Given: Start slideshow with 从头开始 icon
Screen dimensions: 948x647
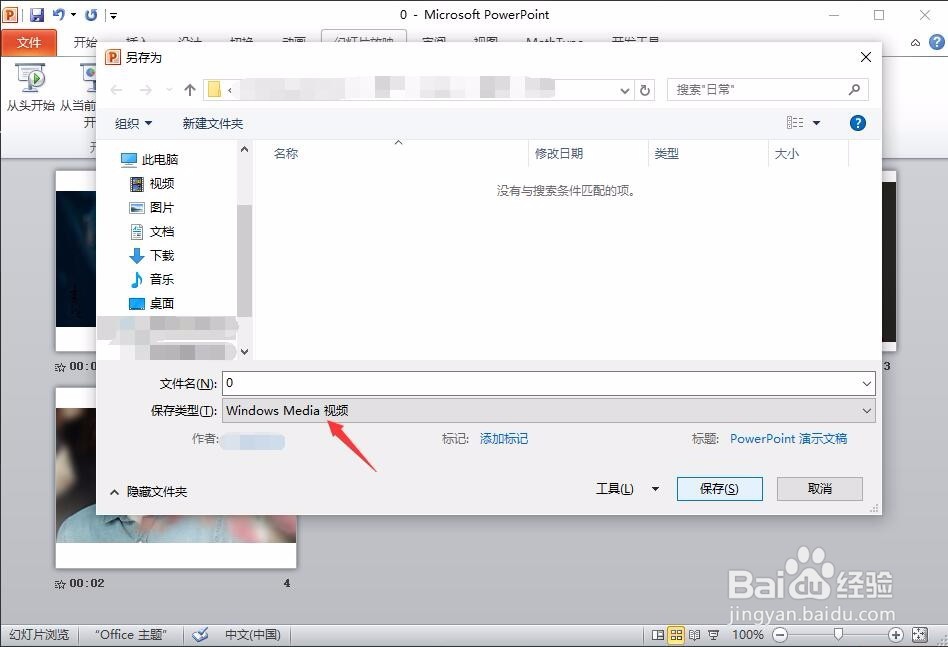Looking at the screenshot, I should click(x=30, y=88).
